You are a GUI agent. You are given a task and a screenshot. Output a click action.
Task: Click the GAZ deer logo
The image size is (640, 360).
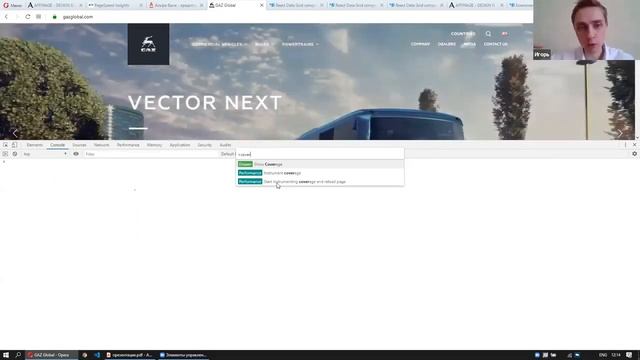tap(148, 44)
